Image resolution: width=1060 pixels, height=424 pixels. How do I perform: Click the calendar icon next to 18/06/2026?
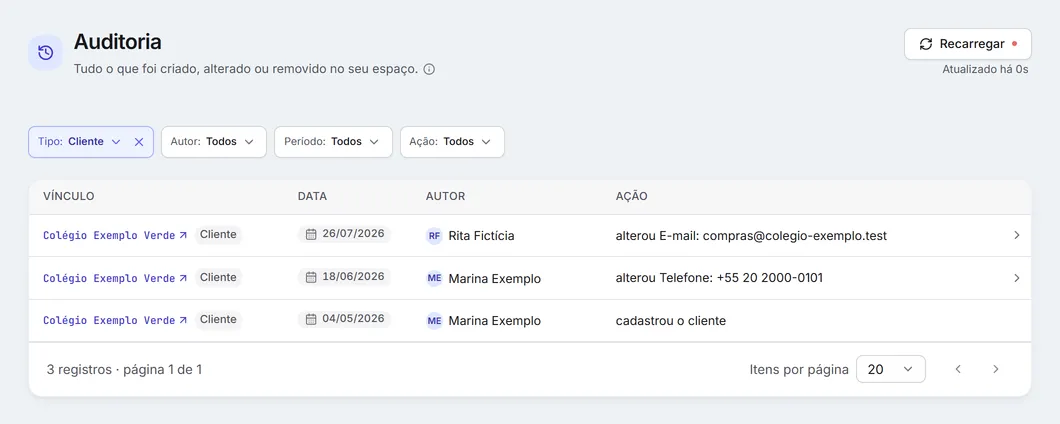[x=311, y=277]
